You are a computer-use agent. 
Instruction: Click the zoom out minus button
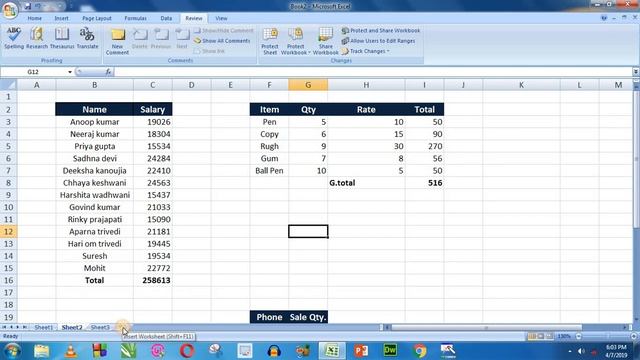coord(579,336)
